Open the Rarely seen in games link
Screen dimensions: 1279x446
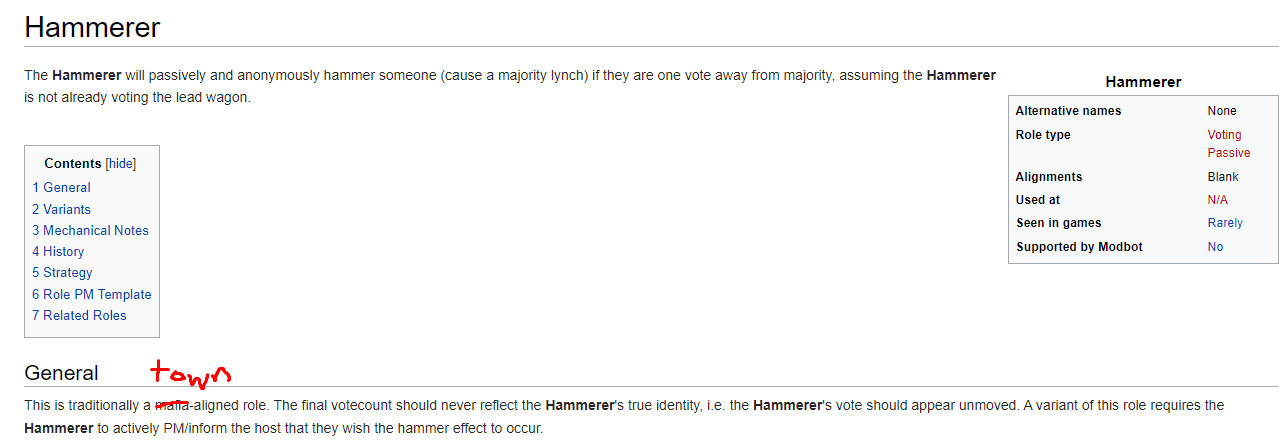(x=1225, y=223)
